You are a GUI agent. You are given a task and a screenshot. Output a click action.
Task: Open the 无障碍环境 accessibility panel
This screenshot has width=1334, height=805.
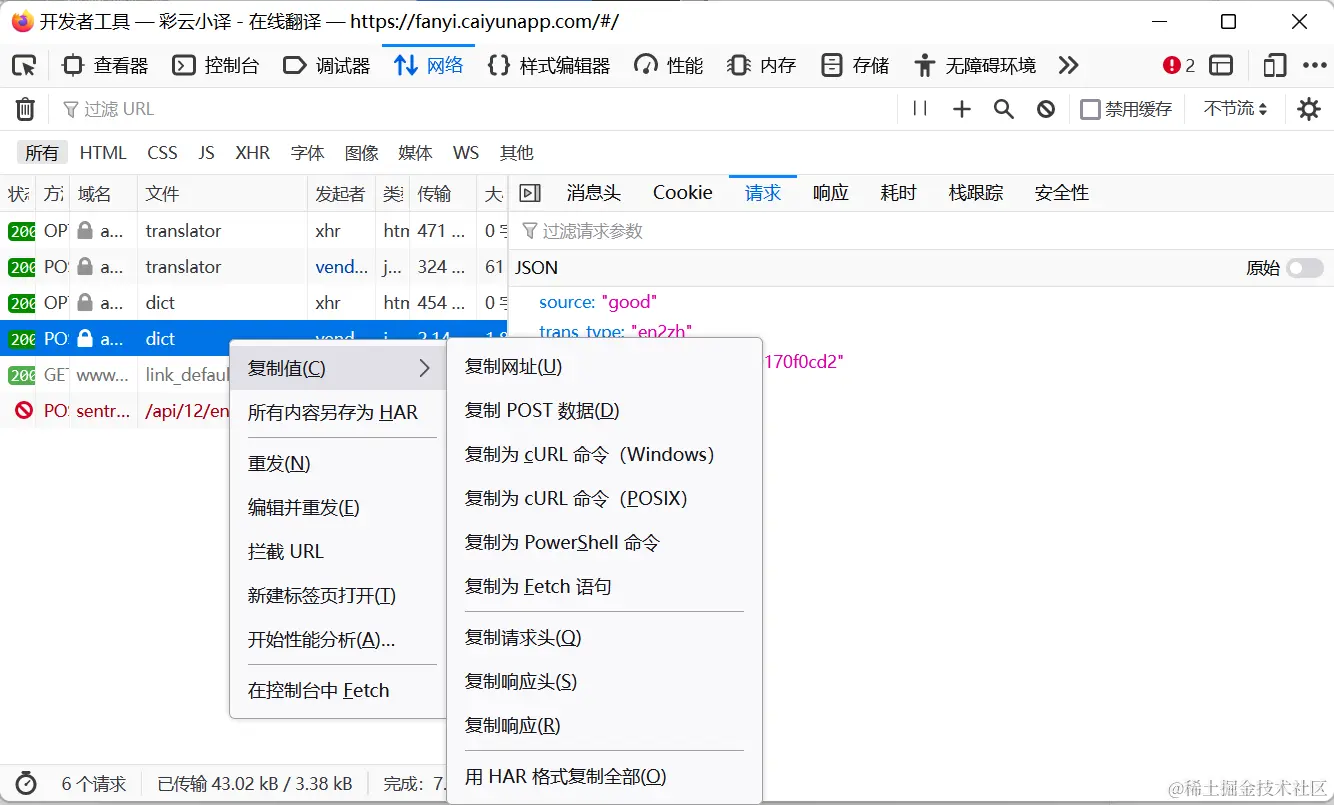tap(975, 66)
